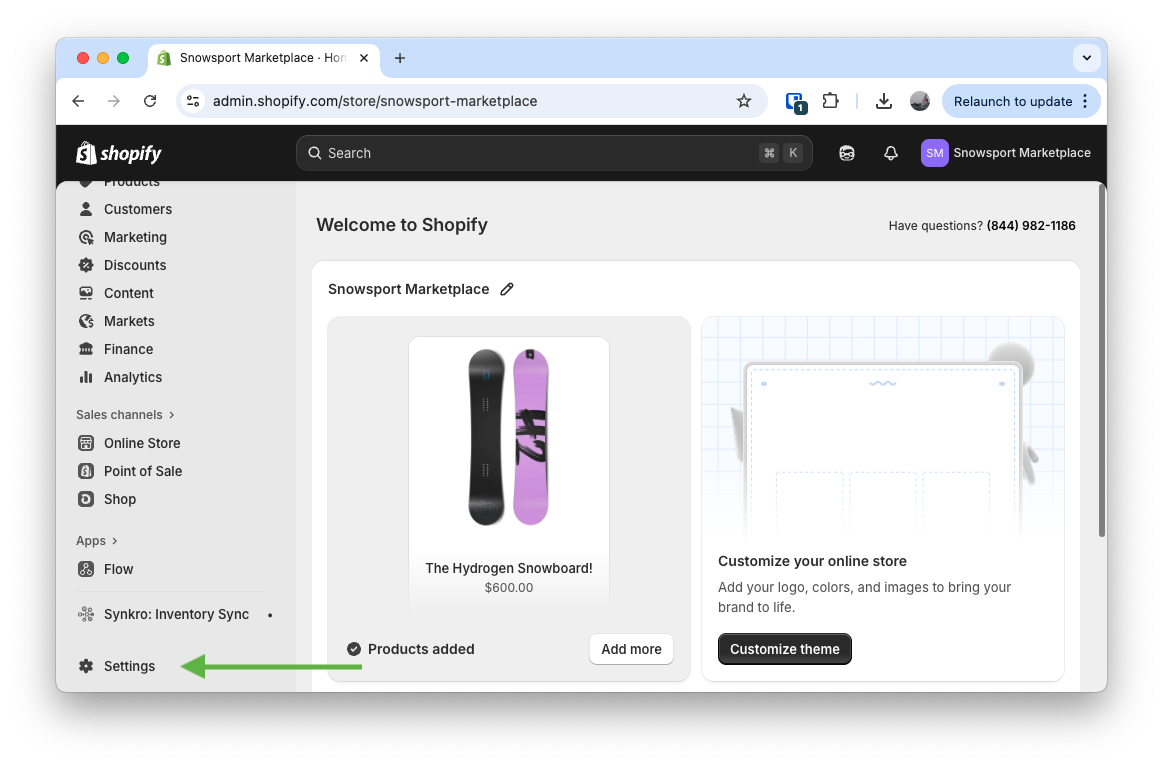Viewport: 1163px width, 766px height.
Task: Click the site info icon in address bar
Action: tap(194, 101)
